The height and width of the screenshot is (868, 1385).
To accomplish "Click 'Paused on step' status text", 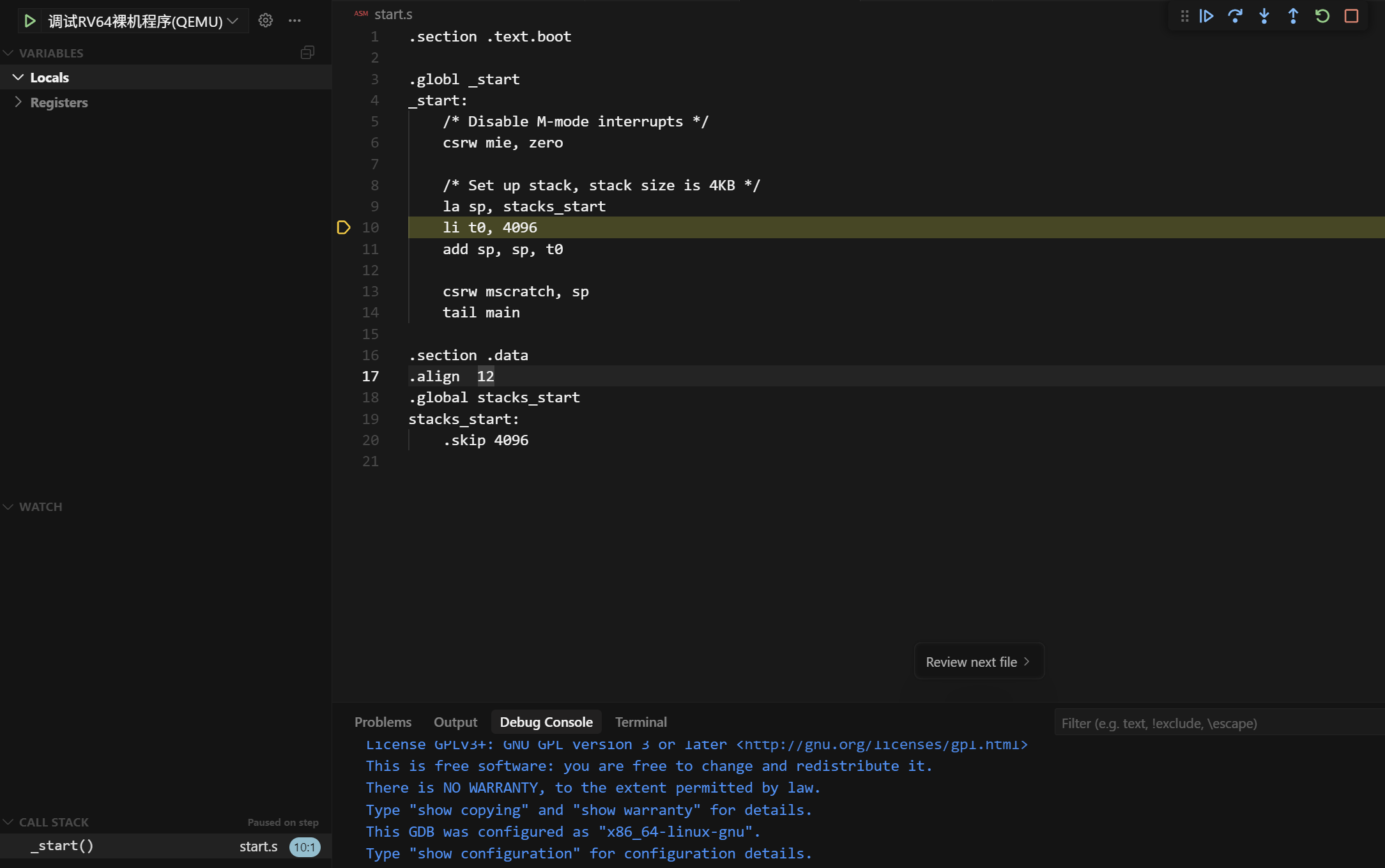I will [x=283, y=822].
